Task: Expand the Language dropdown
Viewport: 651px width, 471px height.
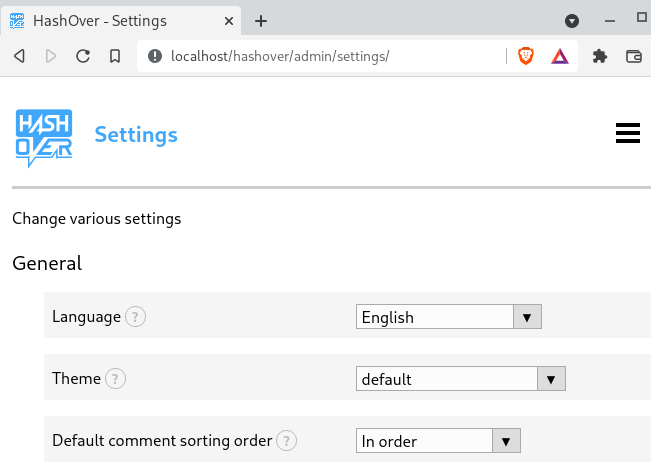Action: [x=449, y=317]
